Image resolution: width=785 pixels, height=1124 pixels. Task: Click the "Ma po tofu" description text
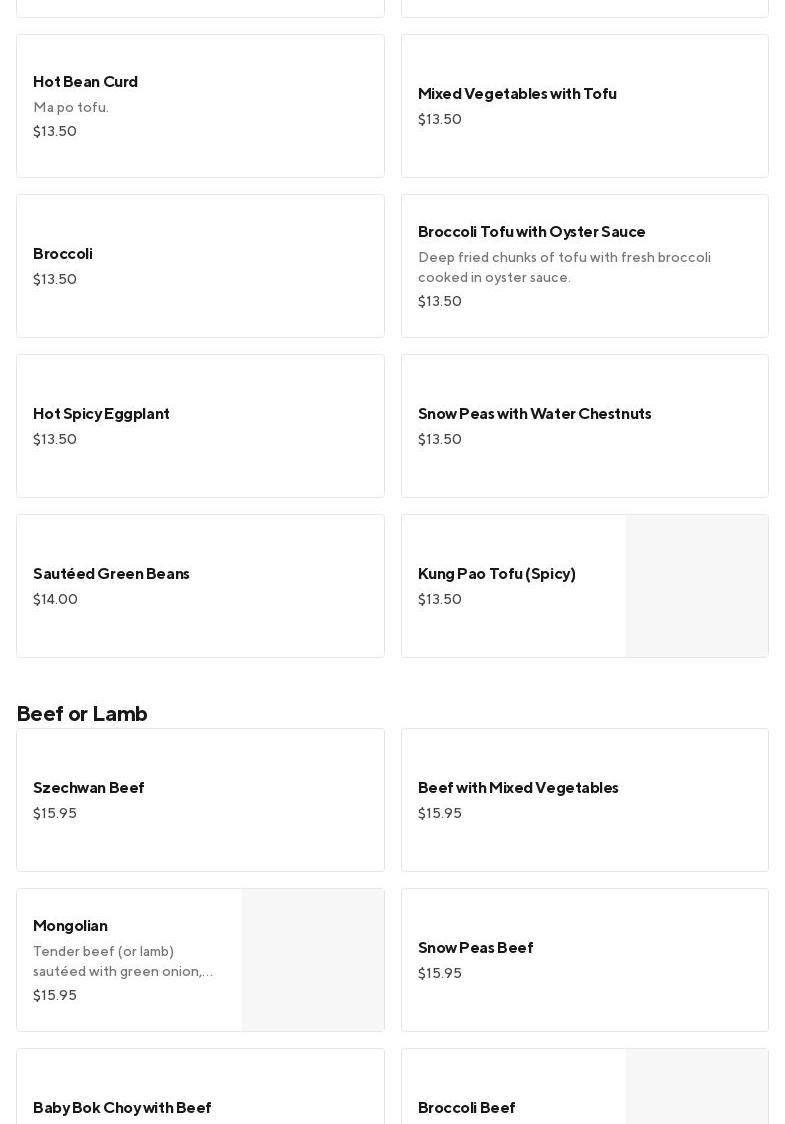71,108
